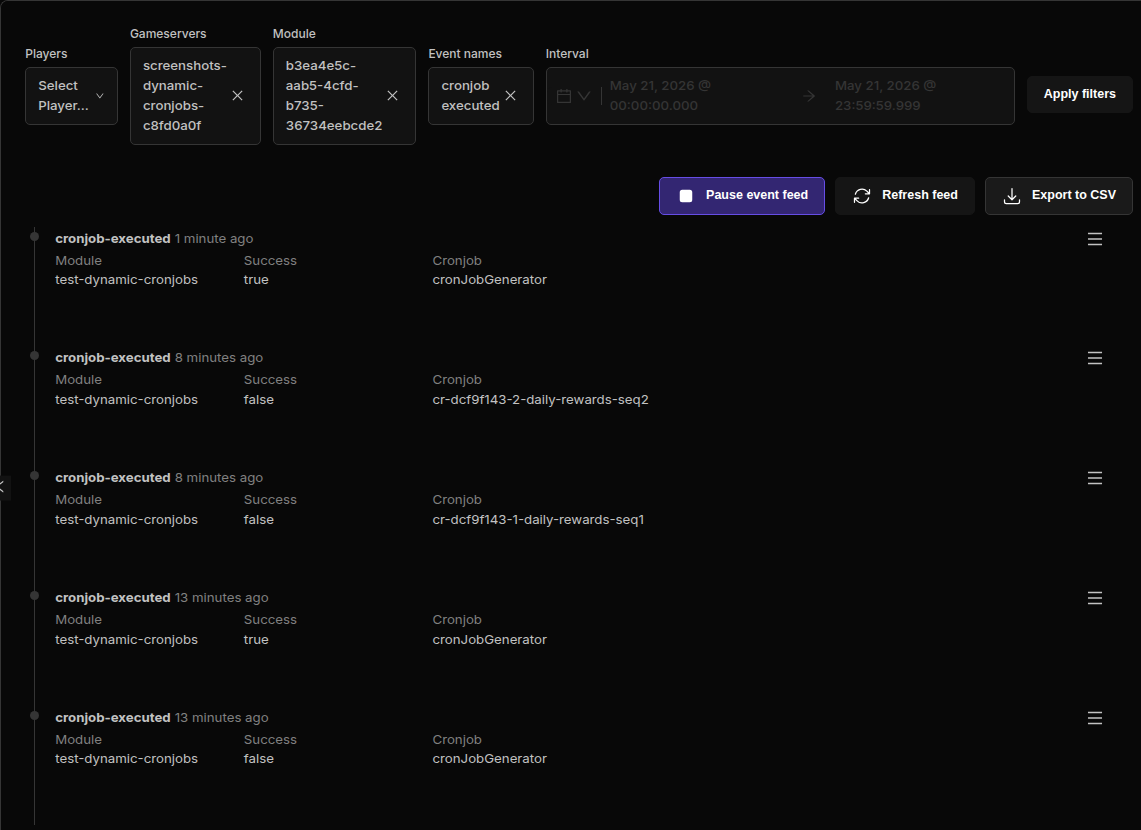The width and height of the screenshot is (1141, 830).
Task: Click 'cronjob-executed' title of 1 minute ago event
Action: pyautogui.click(x=113, y=239)
